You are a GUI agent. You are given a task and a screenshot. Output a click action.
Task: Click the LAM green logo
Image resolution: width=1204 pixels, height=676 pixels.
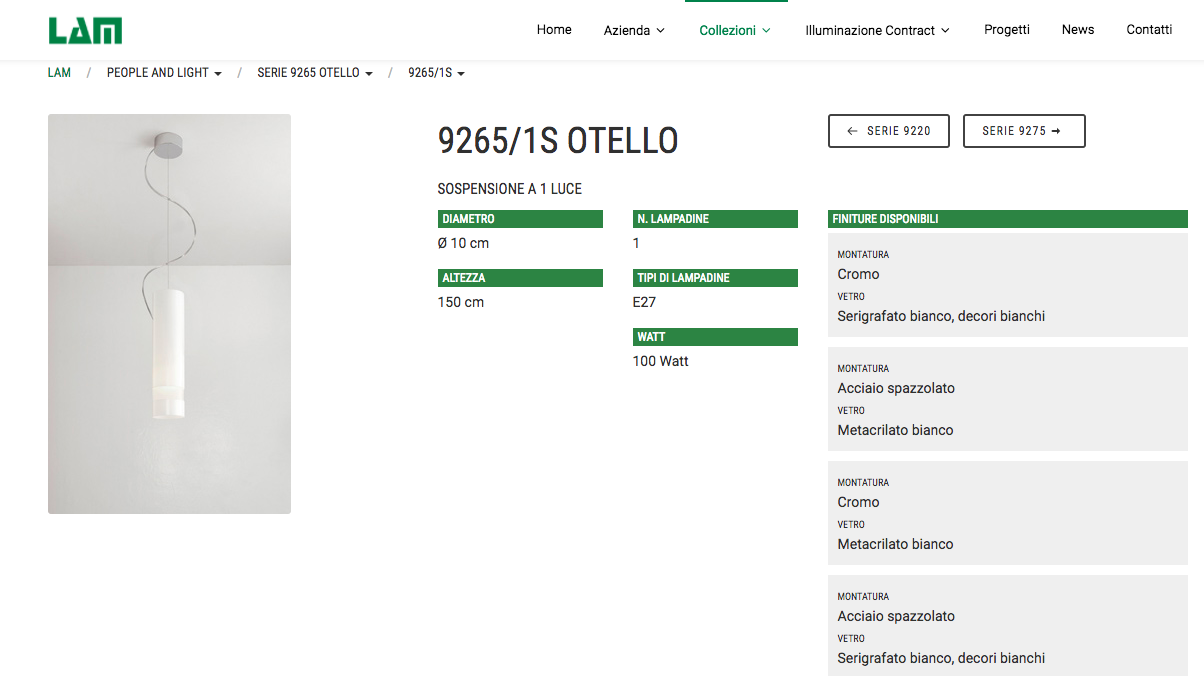click(x=85, y=30)
